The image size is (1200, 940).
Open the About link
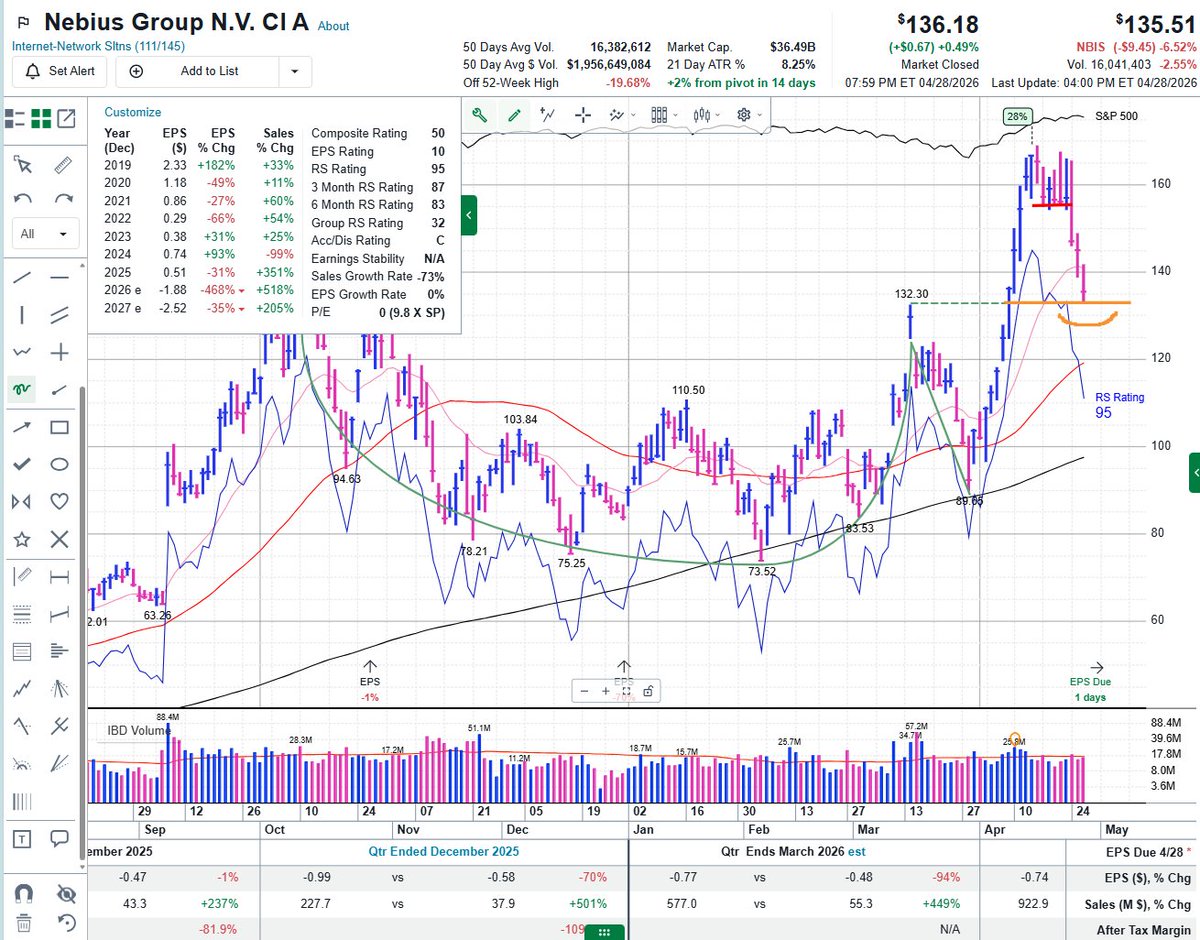(334, 27)
